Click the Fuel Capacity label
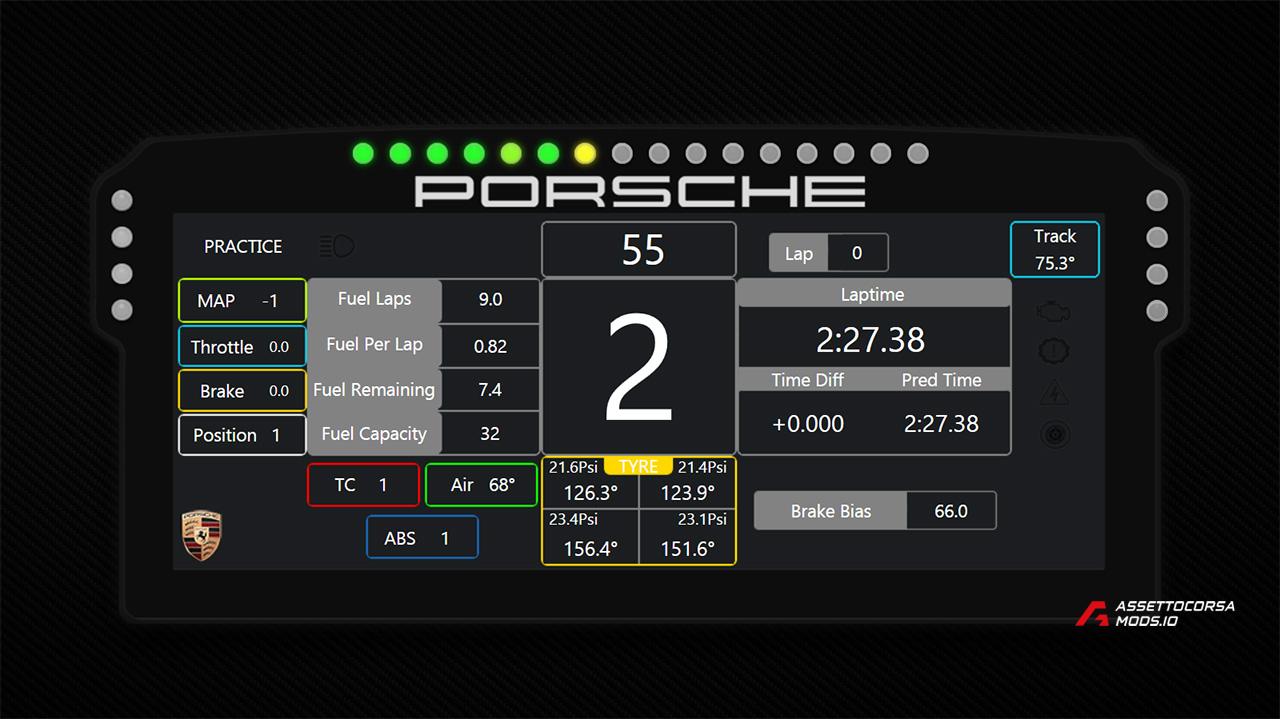 [x=374, y=433]
